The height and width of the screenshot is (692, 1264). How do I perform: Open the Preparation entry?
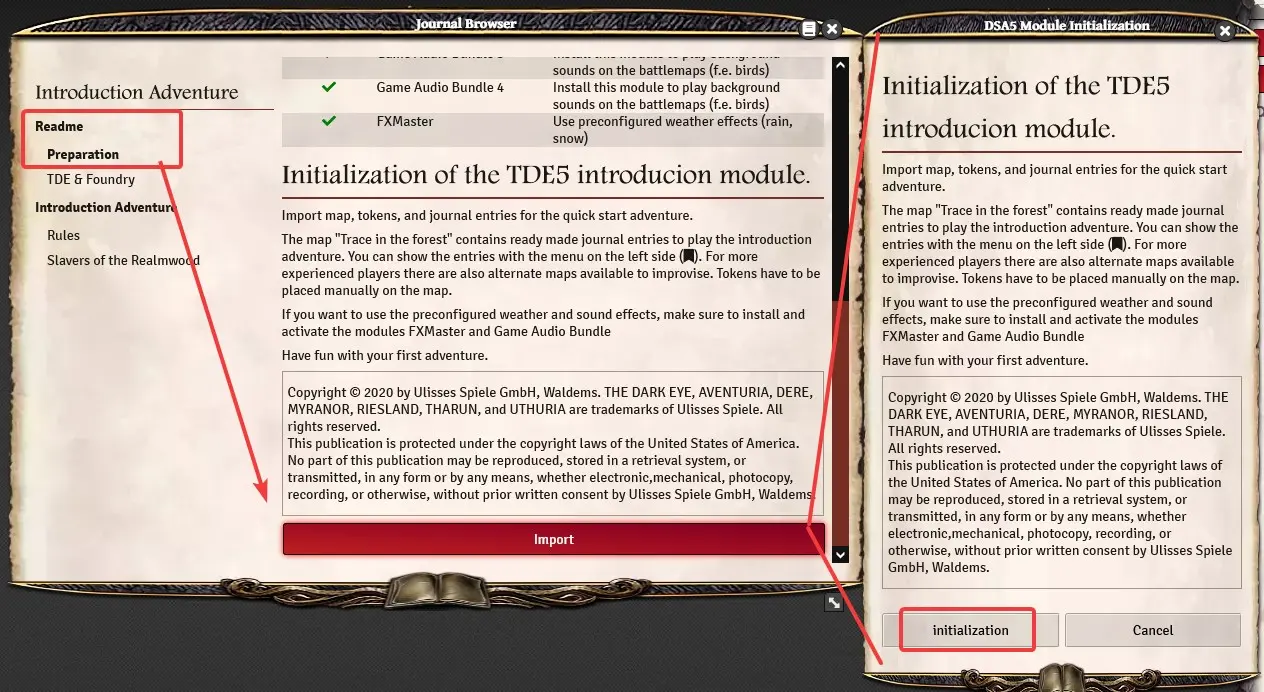(x=83, y=154)
